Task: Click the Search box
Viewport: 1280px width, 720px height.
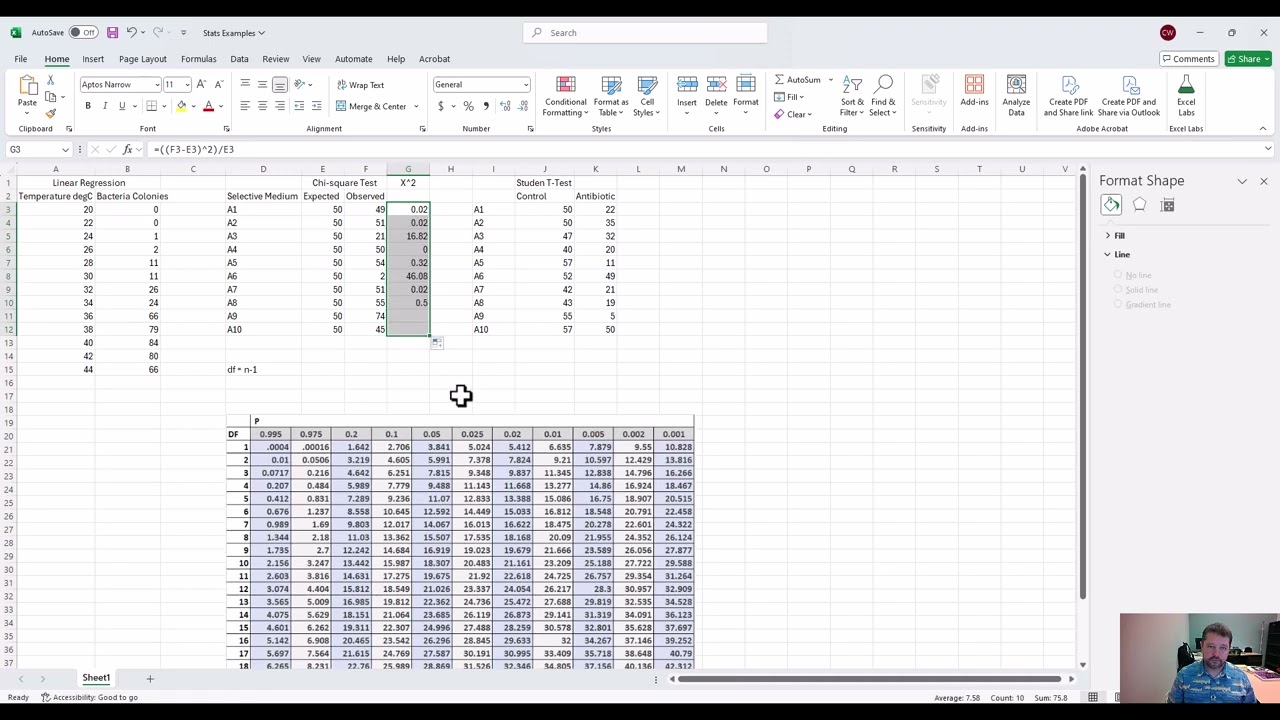Action: 645,33
